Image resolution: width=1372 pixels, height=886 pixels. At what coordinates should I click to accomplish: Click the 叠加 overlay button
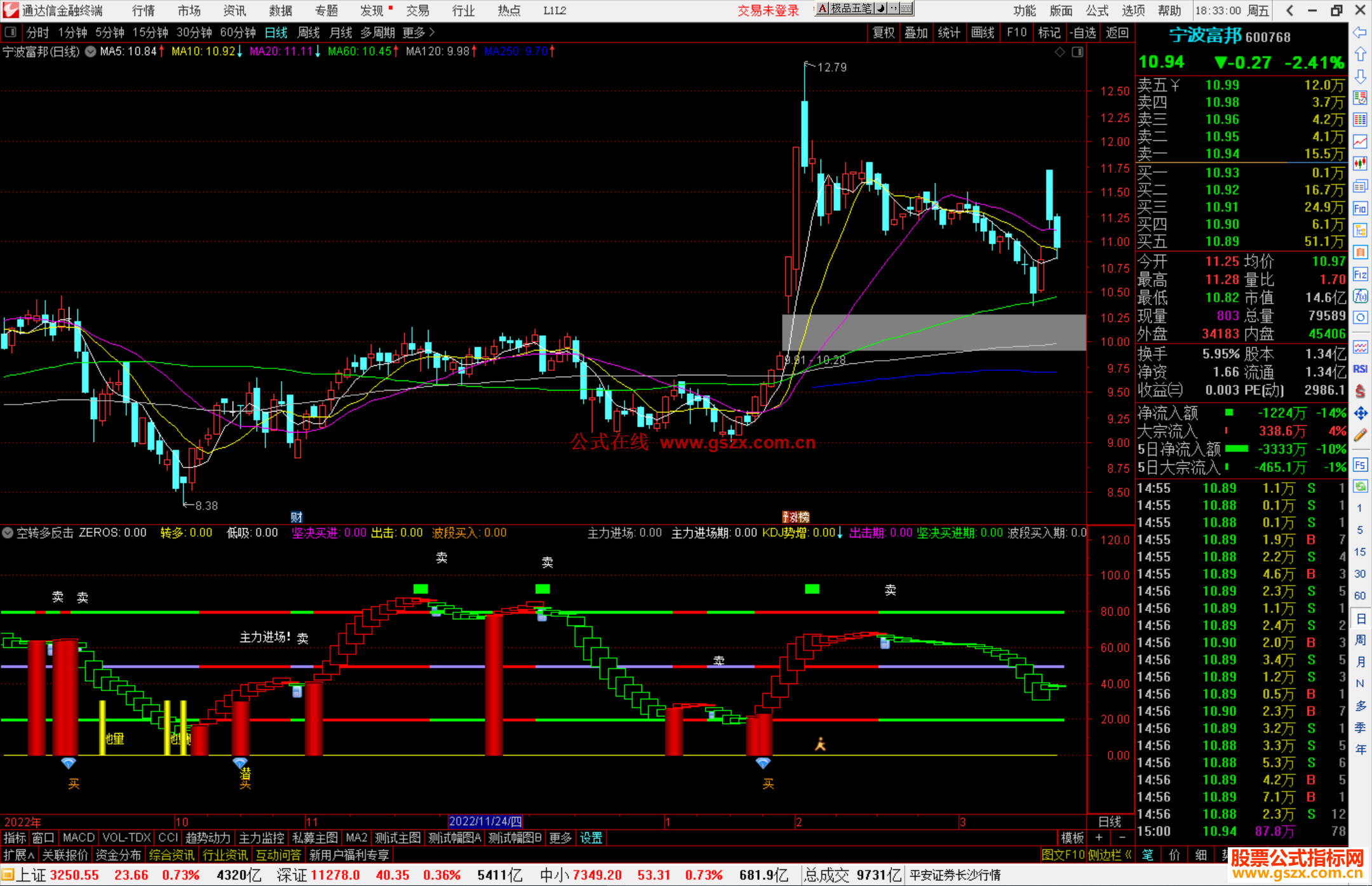917,32
